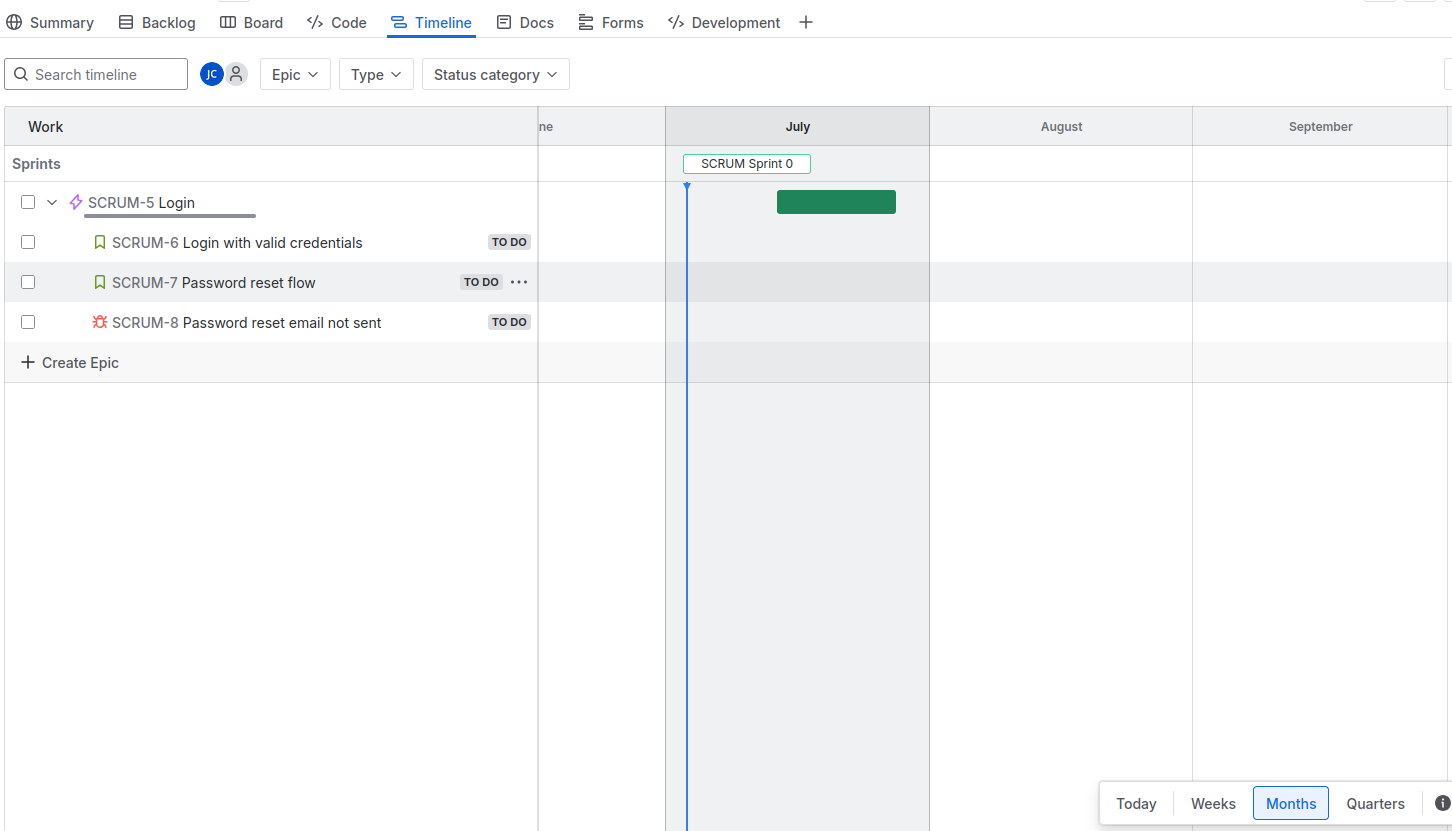Image resolution: width=1452 pixels, height=831 pixels.
Task: Click the info legend icon
Action: point(1442,803)
